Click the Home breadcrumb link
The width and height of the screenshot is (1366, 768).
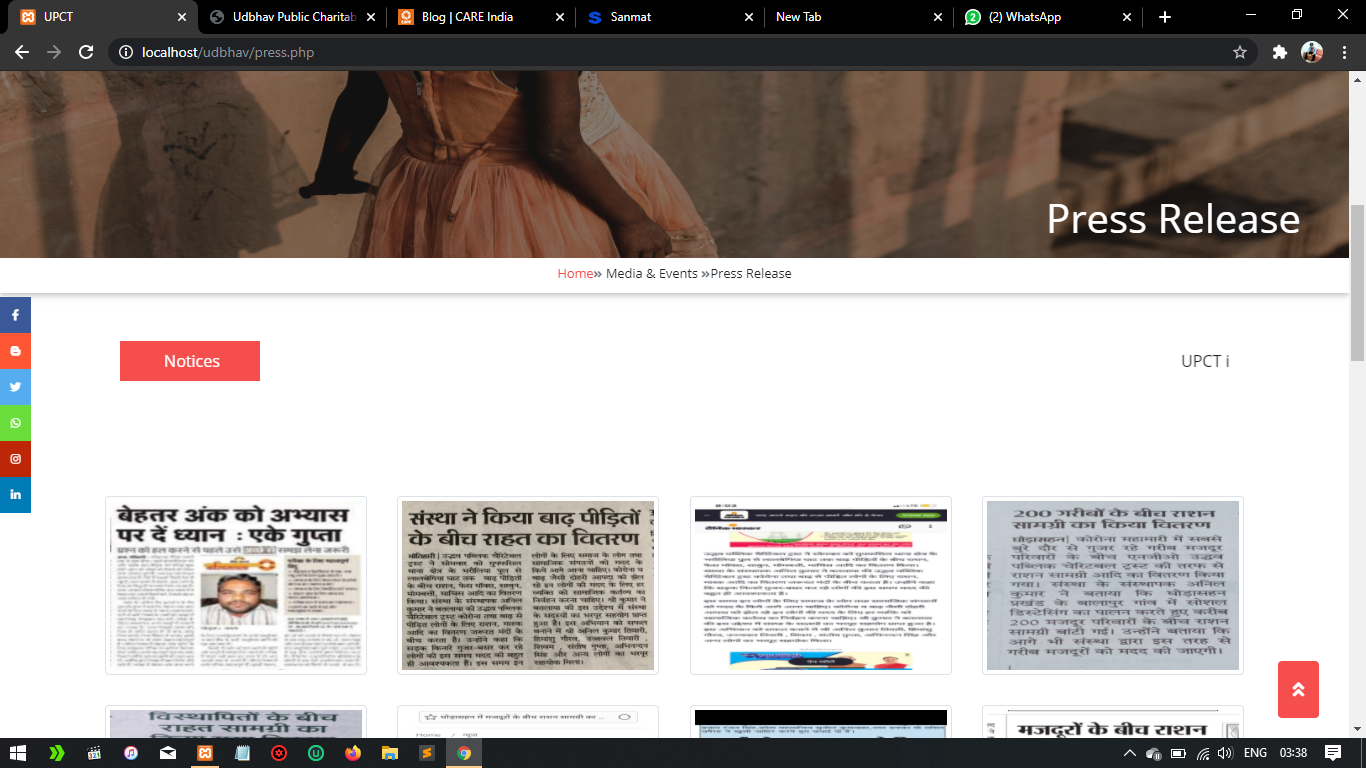575,273
